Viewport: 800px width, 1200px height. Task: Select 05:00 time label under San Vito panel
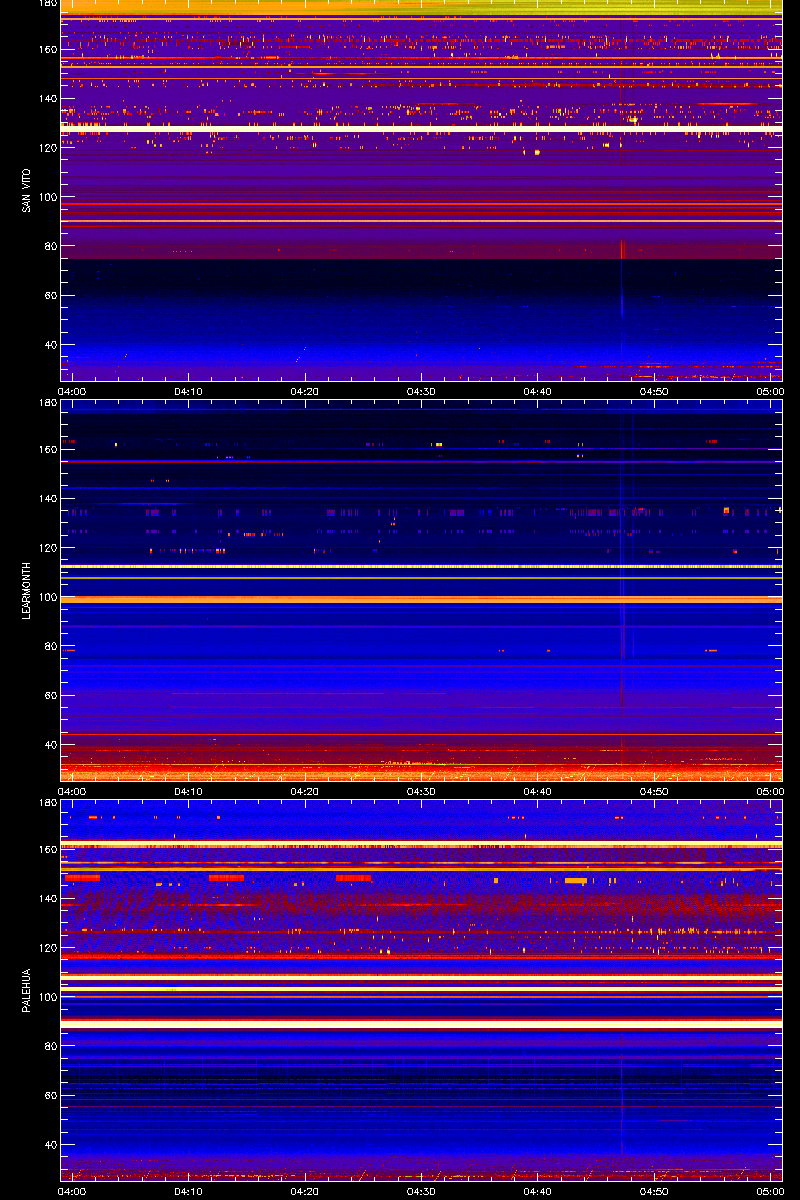(770, 391)
